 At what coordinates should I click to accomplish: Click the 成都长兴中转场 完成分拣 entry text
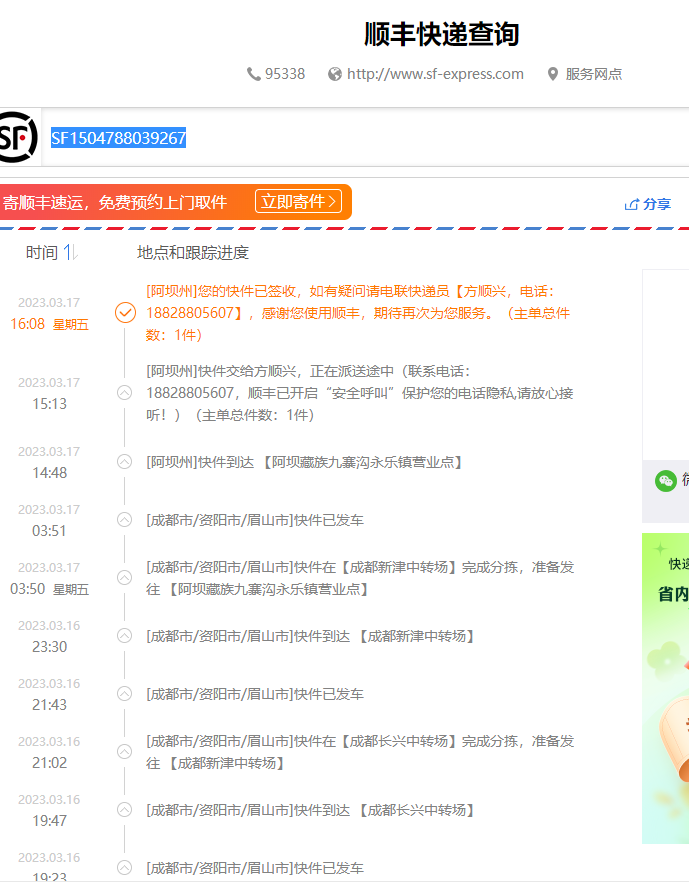[360, 752]
